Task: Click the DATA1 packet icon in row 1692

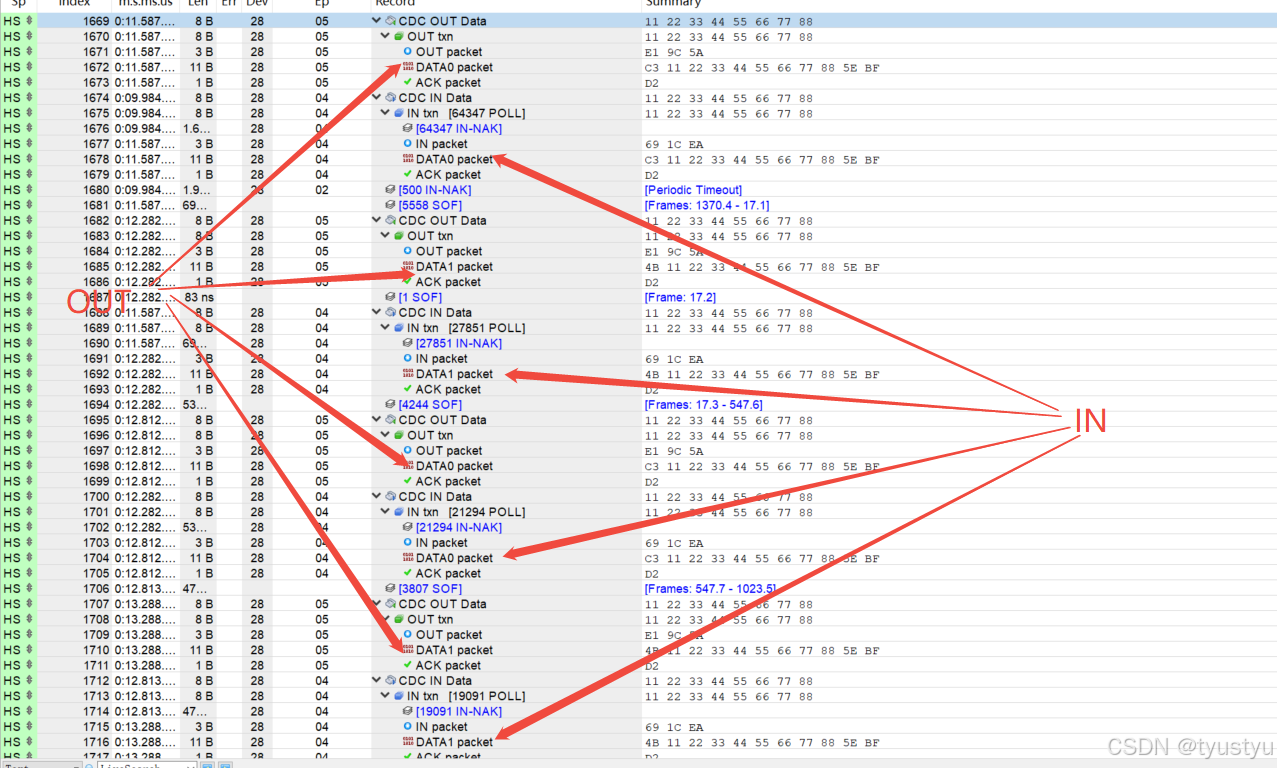Action: point(408,374)
